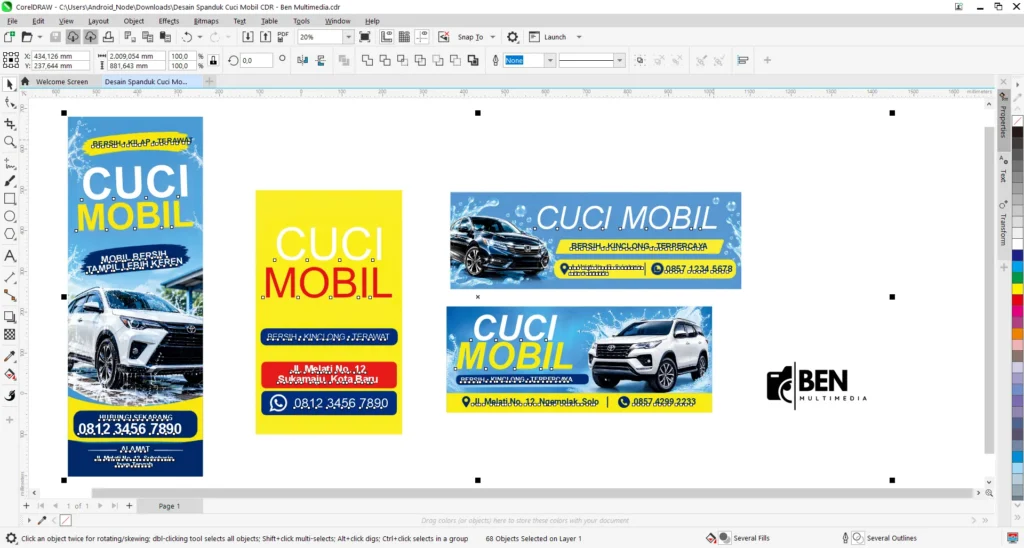Open the Effects menu

click(x=168, y=21)
